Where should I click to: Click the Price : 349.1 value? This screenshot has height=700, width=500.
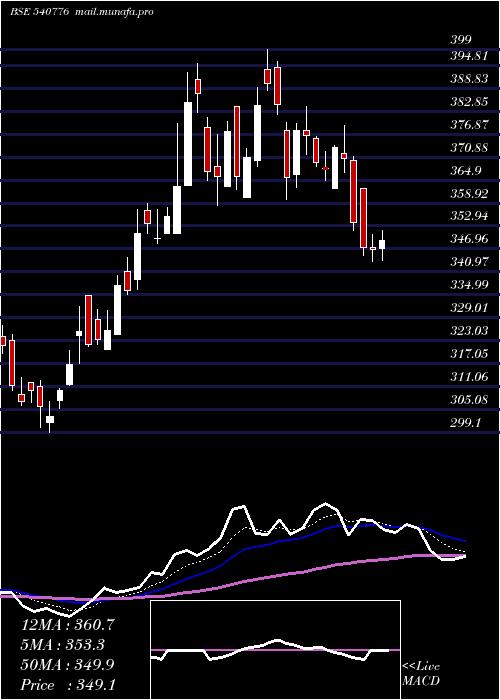68,685
